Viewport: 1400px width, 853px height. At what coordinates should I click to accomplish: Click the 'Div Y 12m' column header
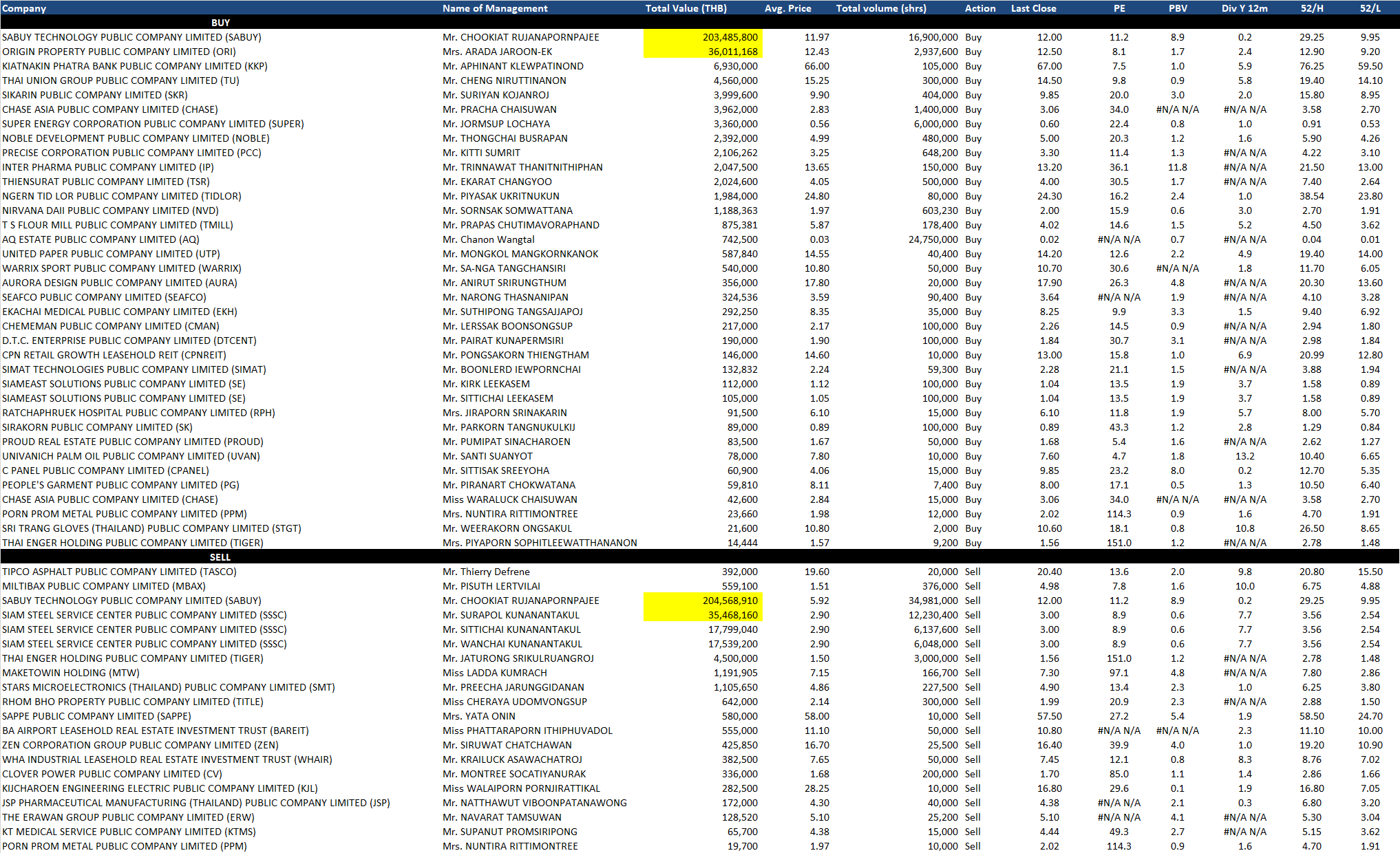[1244, 8]
